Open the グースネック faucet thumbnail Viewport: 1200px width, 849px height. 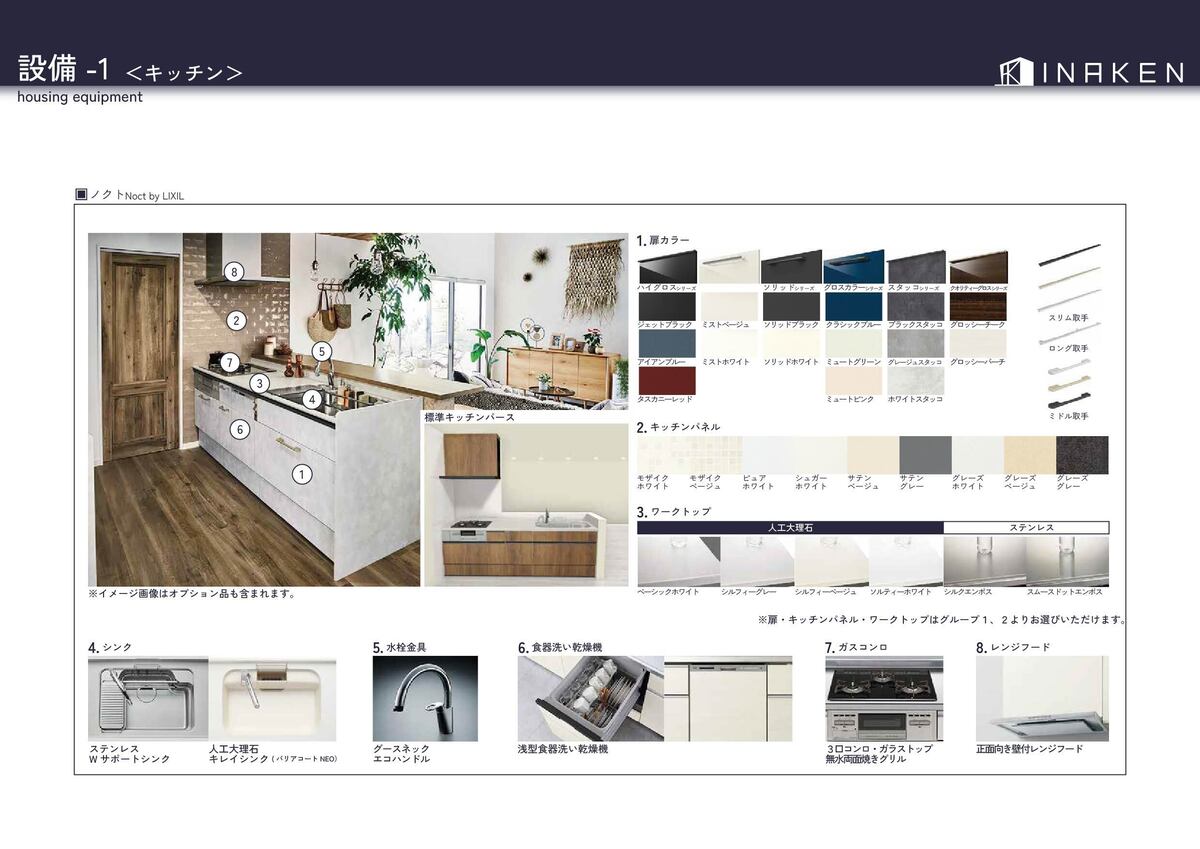point(425,698)
